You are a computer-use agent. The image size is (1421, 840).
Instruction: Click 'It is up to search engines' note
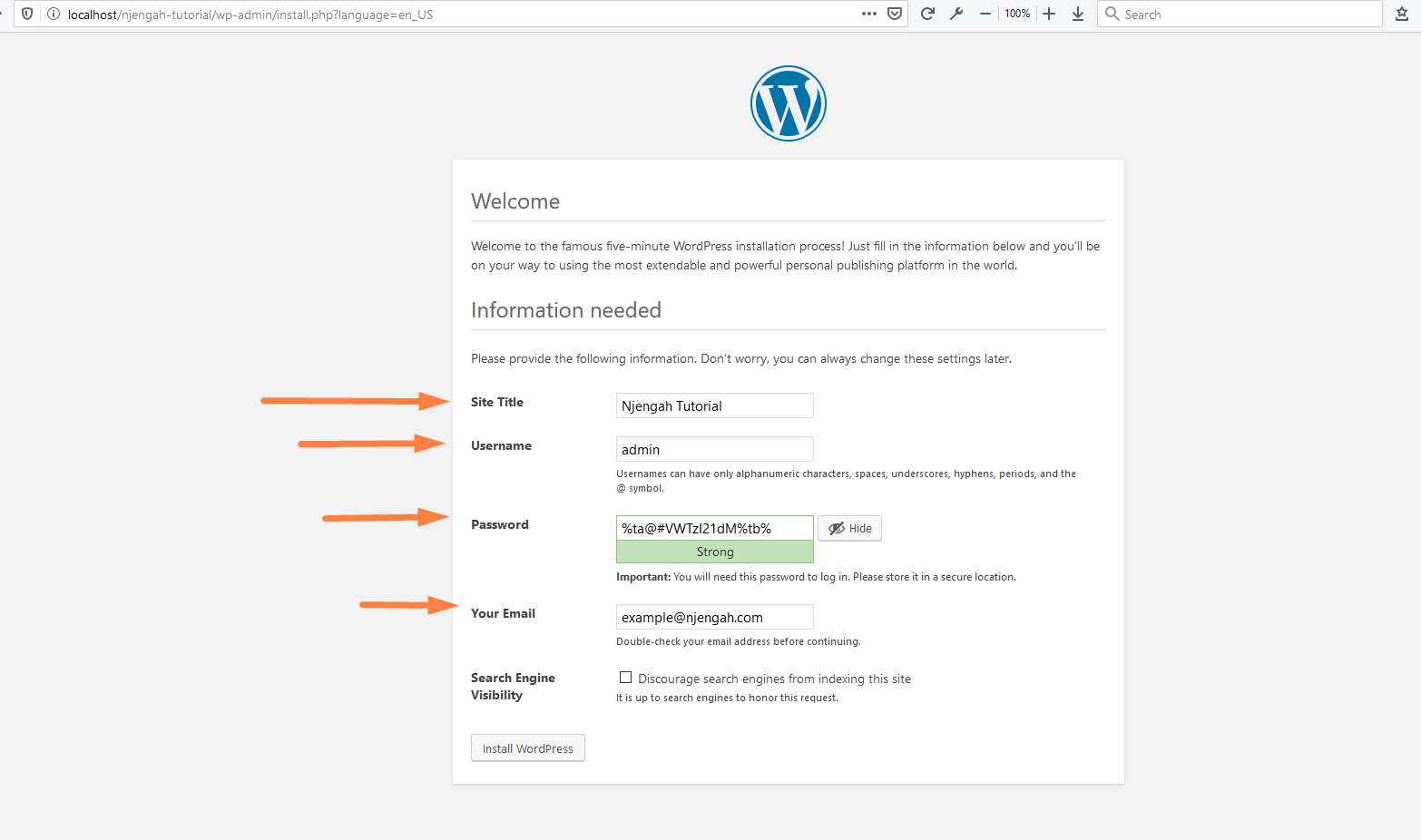click(727, 698)
